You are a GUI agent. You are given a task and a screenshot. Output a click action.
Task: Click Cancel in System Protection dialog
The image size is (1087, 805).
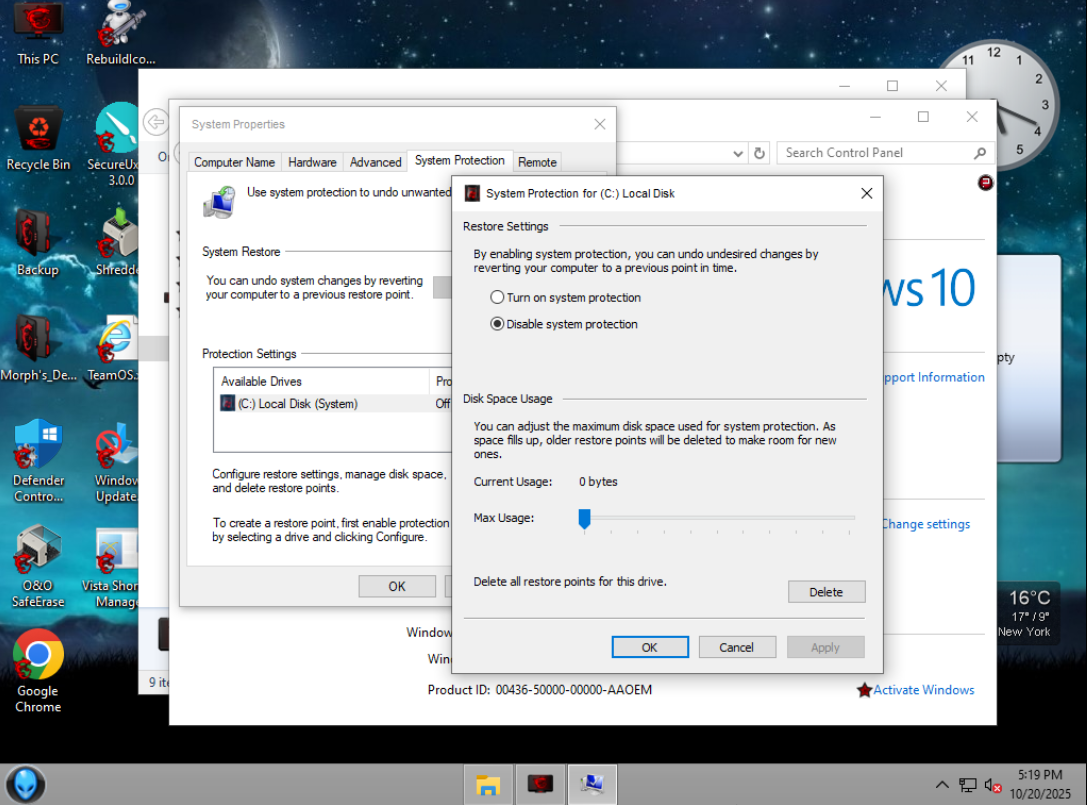click(737, 647)
